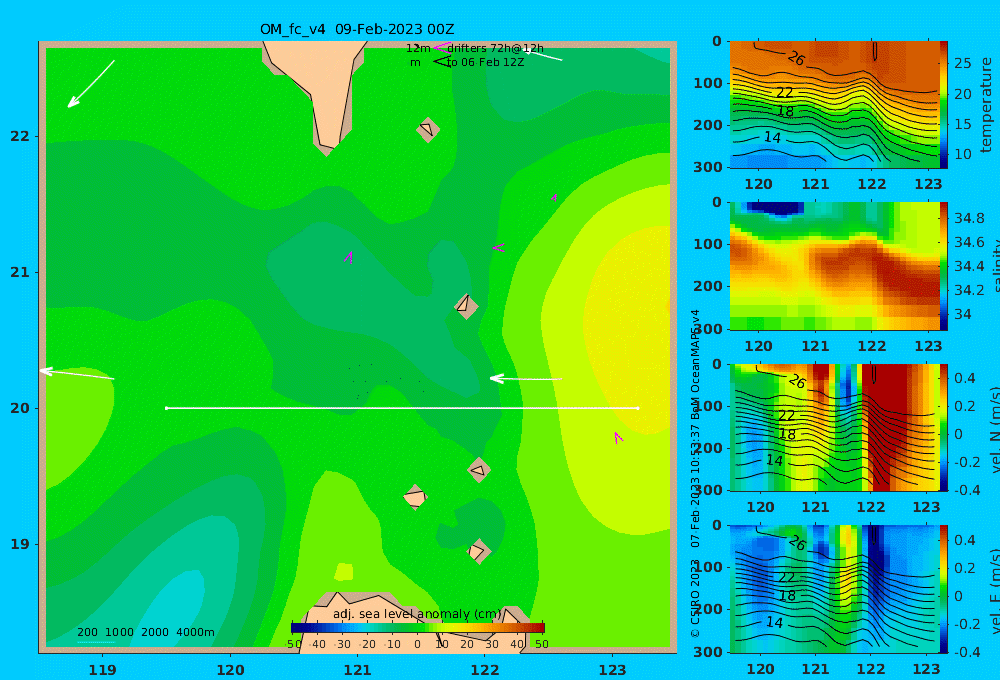1000x680 pixels.
Task: Click longitude tick label 120 on main map
Action: pos(230,670)
